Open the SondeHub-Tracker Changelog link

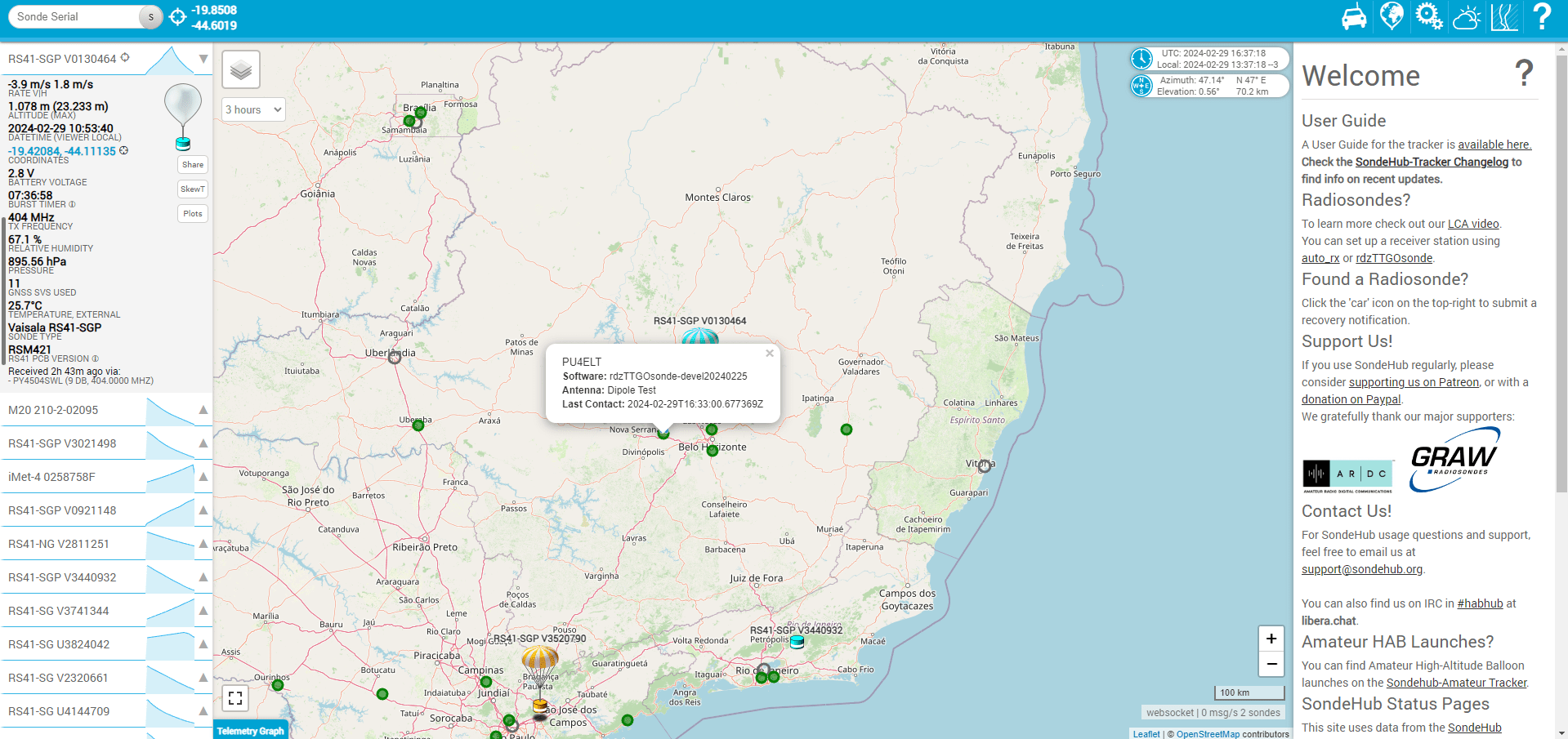(x=1432, y=162)
